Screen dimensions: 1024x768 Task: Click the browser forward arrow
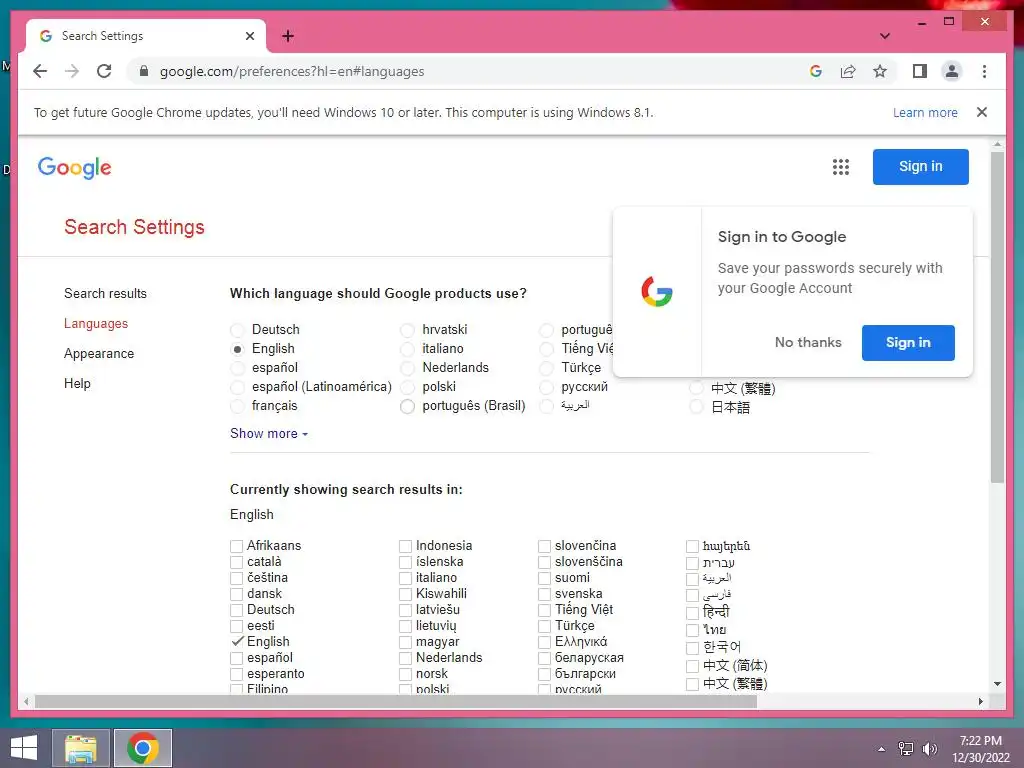[x=72, y=71]
